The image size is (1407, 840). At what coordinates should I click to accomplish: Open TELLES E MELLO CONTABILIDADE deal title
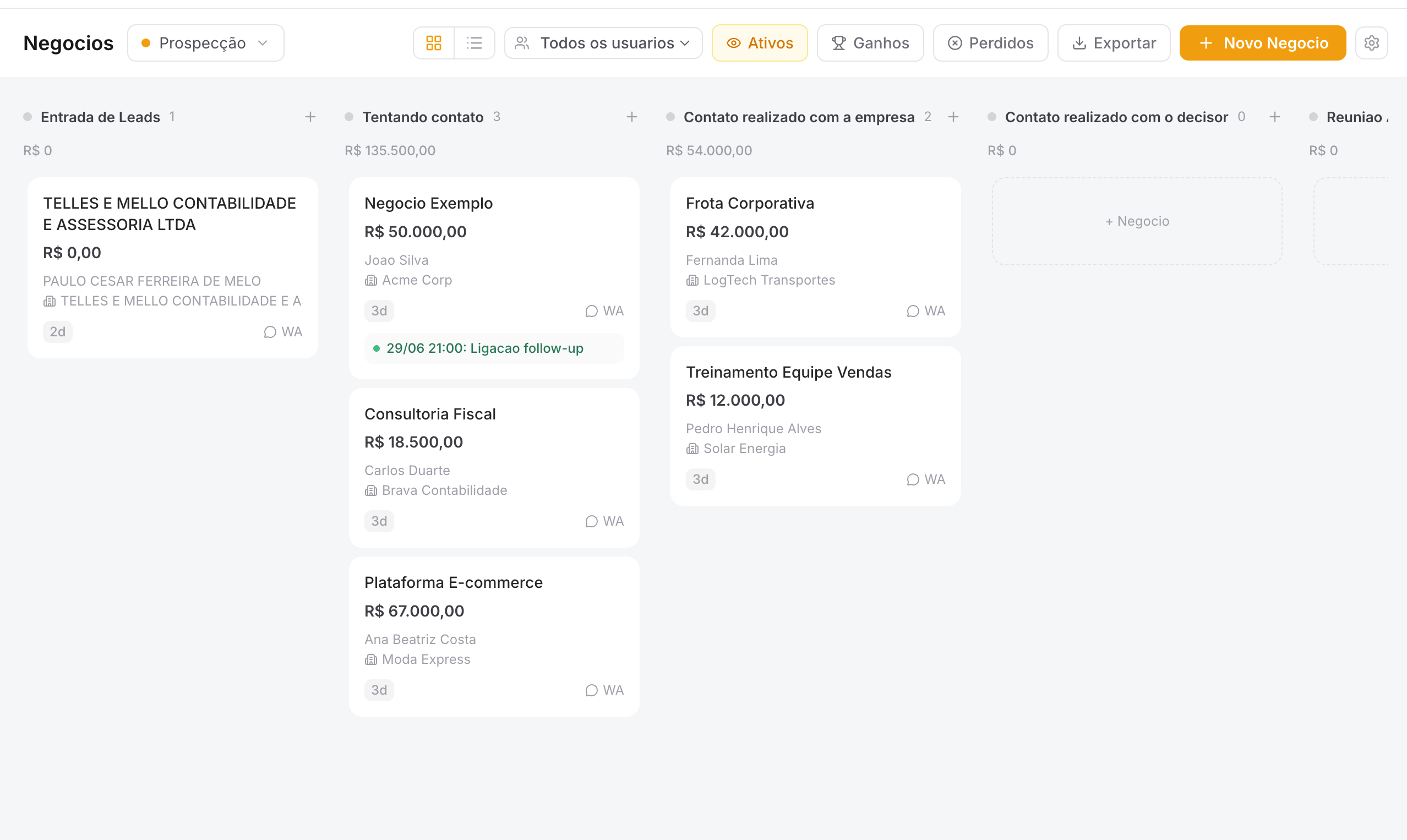tap(170, 214)
